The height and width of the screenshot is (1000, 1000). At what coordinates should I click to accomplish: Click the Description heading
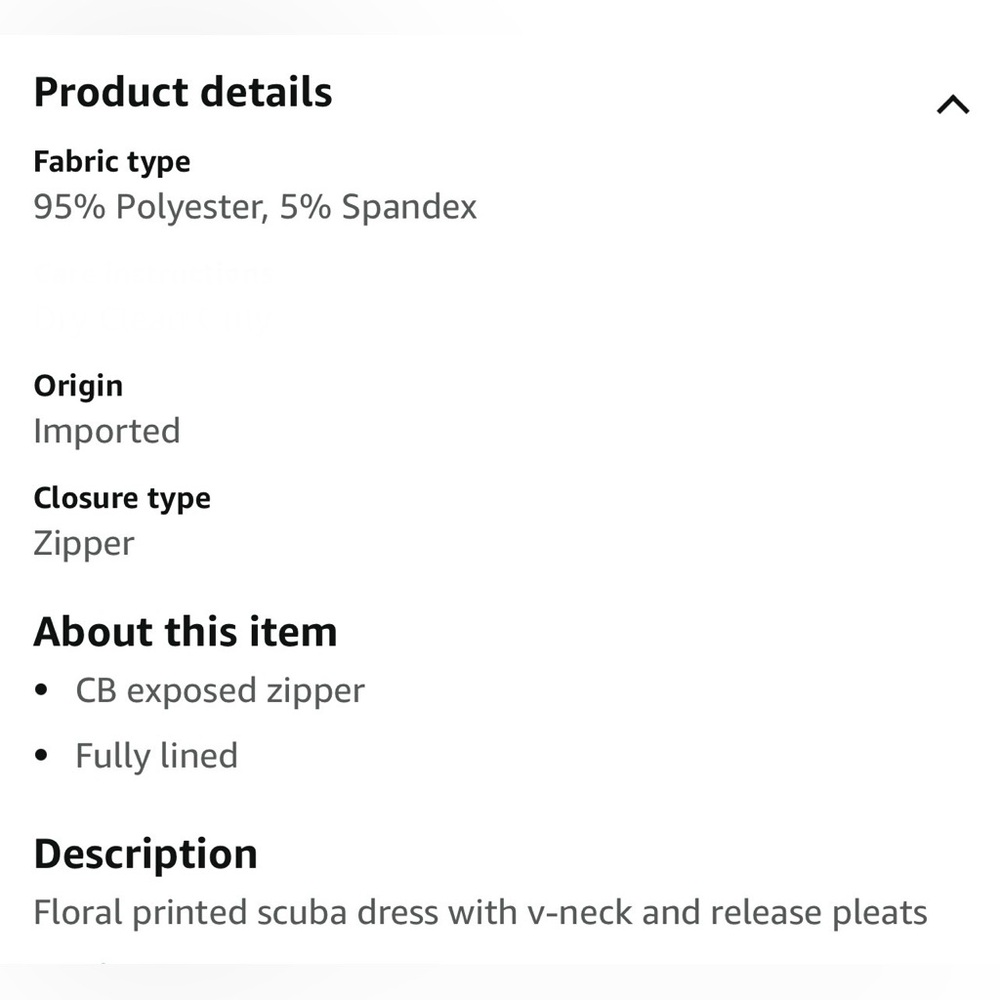(x=146, y=854)
